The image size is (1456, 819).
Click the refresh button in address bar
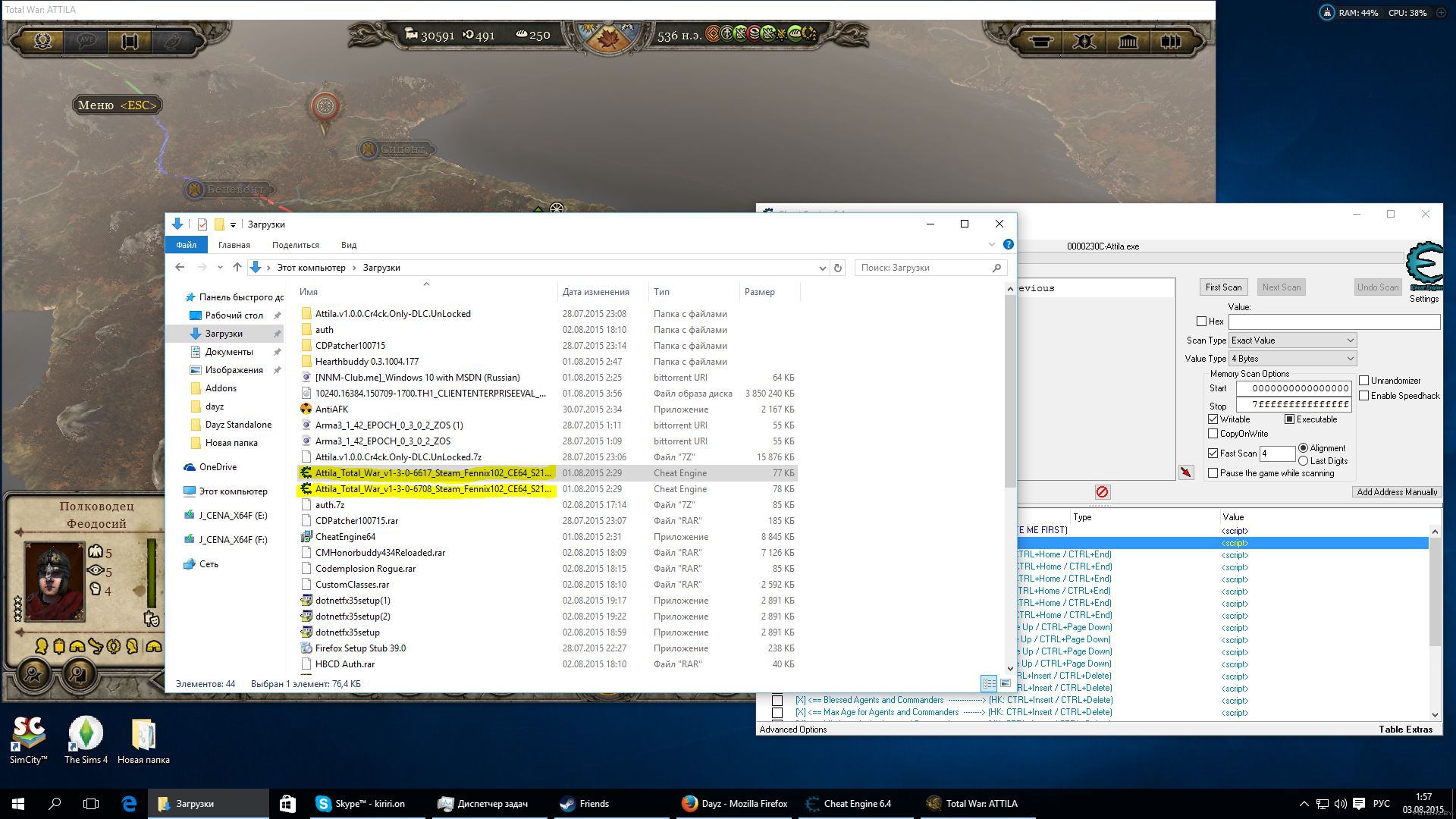point(838,268)
